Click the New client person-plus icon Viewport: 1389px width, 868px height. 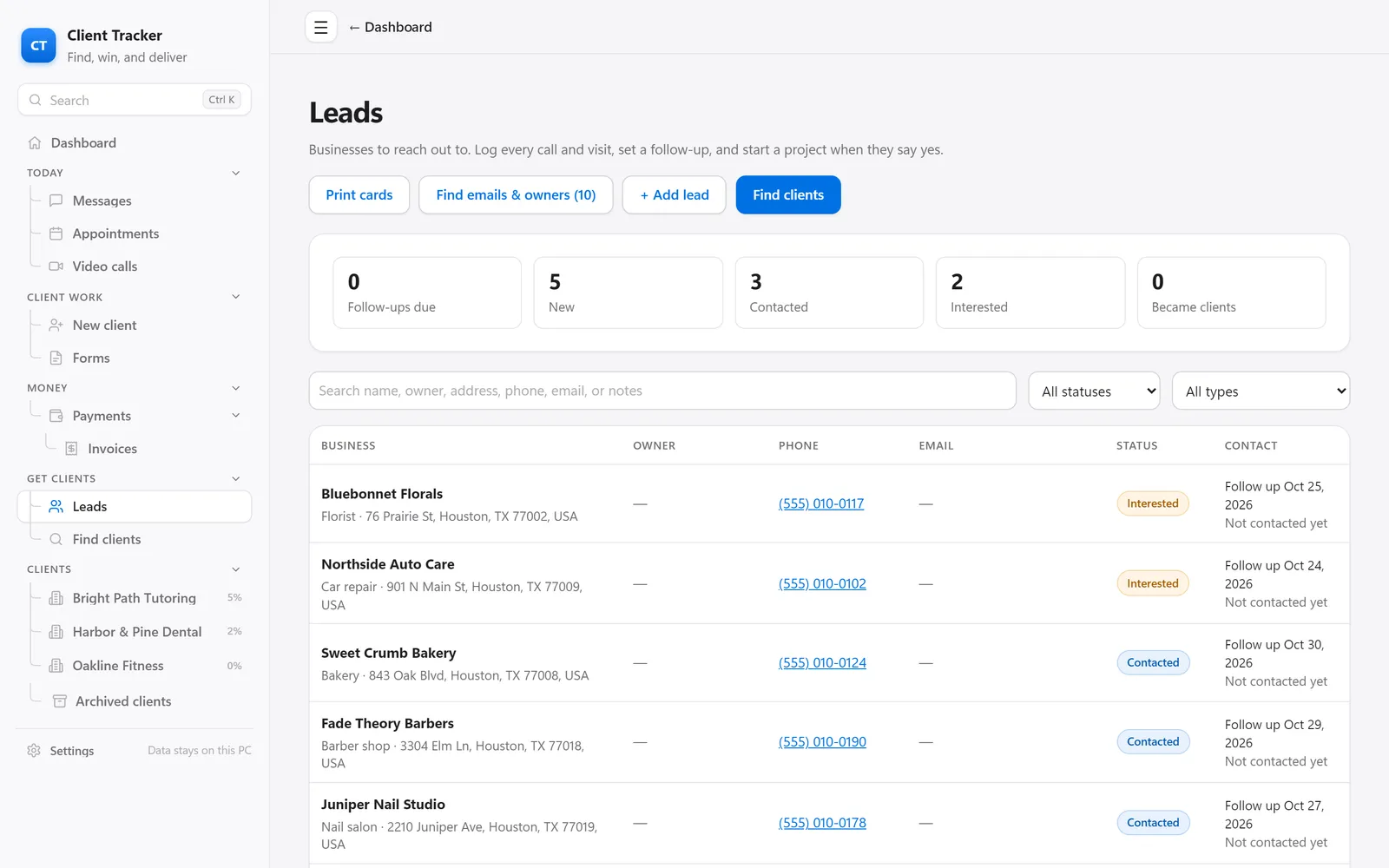[x=56, y=325]
